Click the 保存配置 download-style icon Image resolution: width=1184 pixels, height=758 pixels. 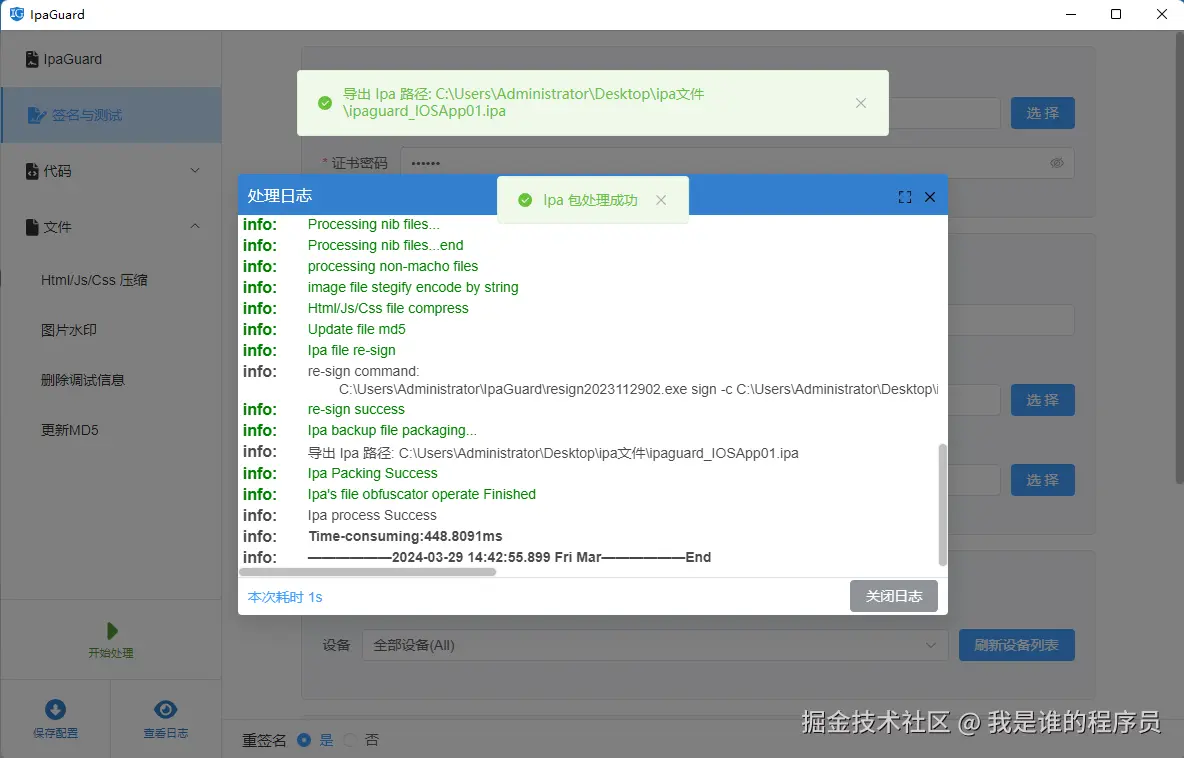coord(55,707)
